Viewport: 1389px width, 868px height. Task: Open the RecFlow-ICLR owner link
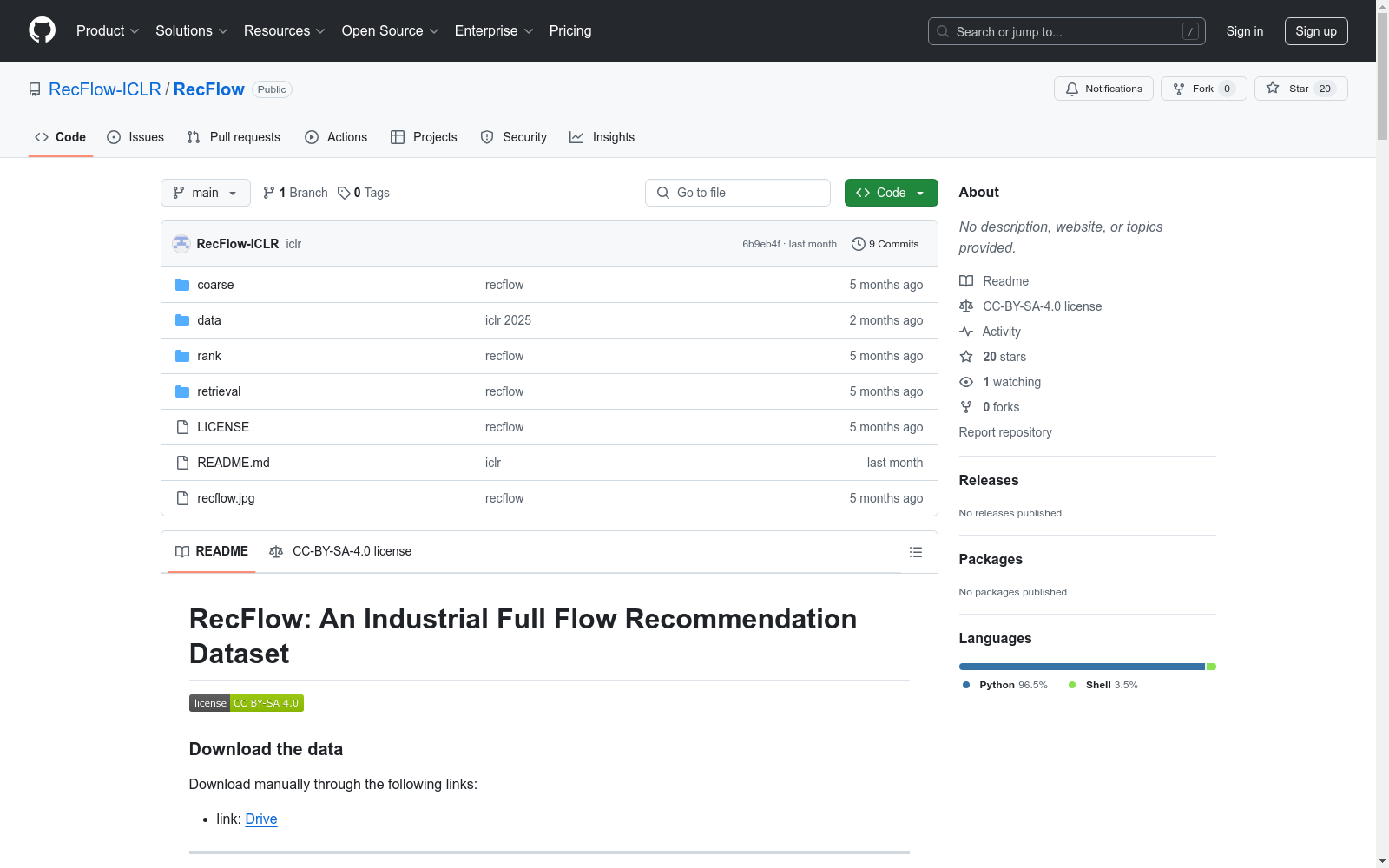tap(105, 89)
